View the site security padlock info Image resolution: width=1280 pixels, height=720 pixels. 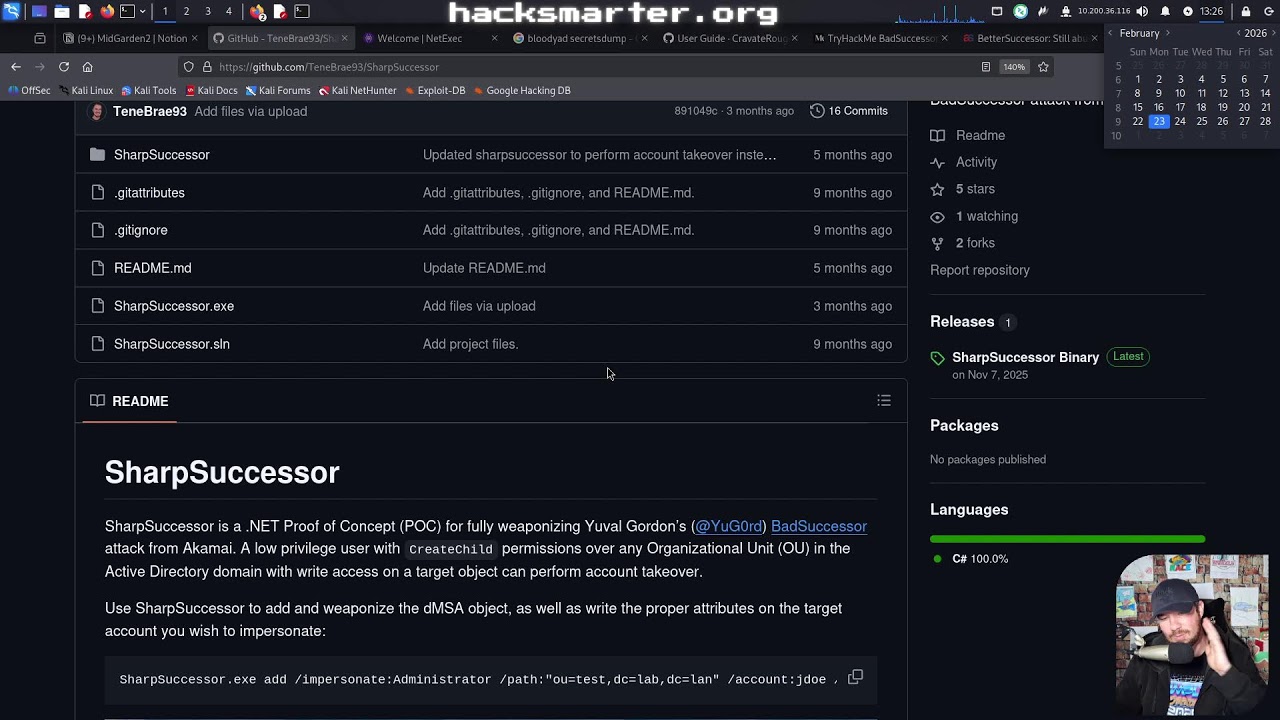click(x=207, y=67)
